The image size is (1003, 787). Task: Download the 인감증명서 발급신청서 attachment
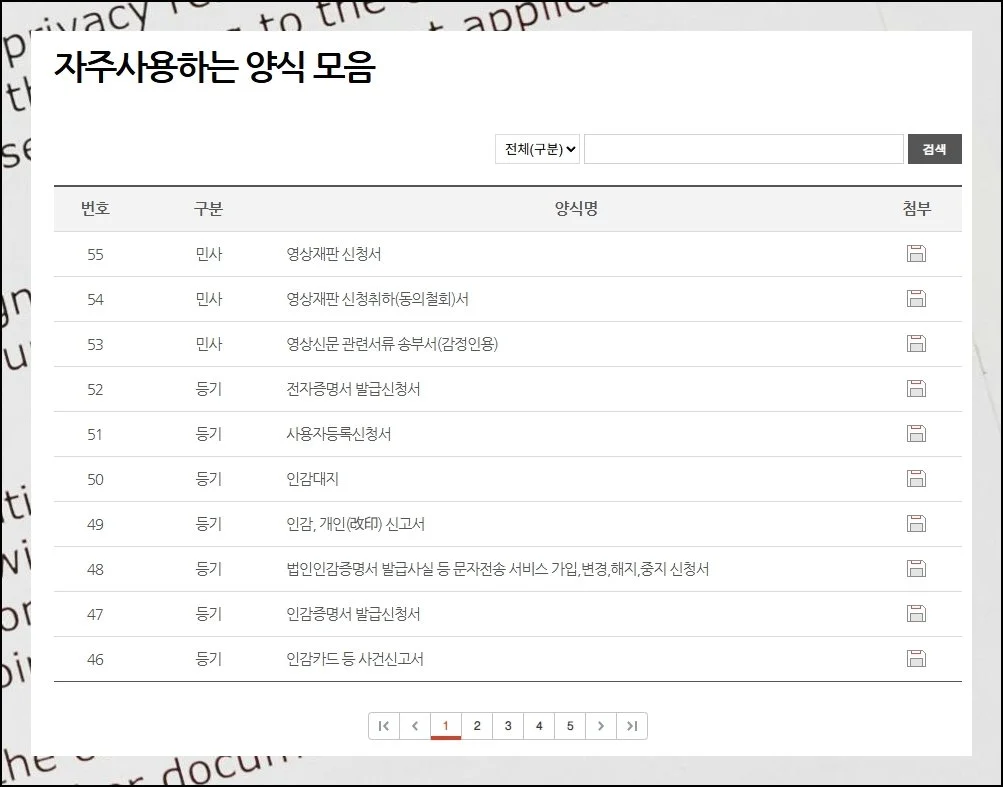[x=916, y=614]
